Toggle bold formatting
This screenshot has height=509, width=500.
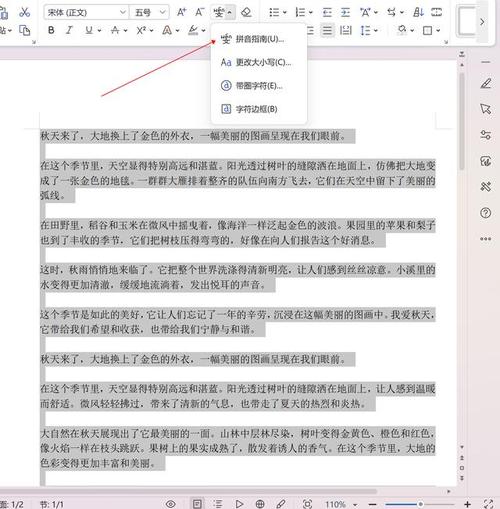pos(51,31)
